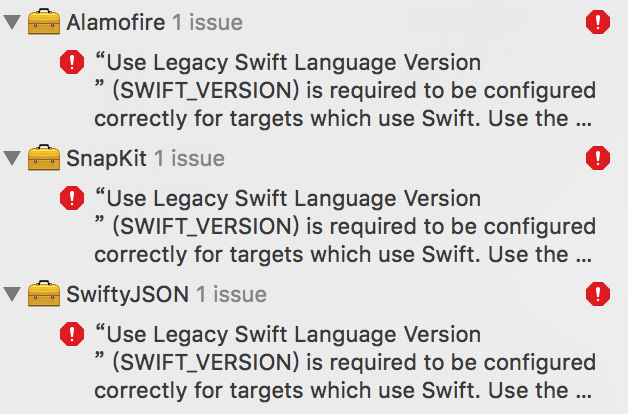The width and height of the screenshot is (628, 414).
Task: Click the "1 issue" count next to Alamofire
Action: [x=207, y=22]
